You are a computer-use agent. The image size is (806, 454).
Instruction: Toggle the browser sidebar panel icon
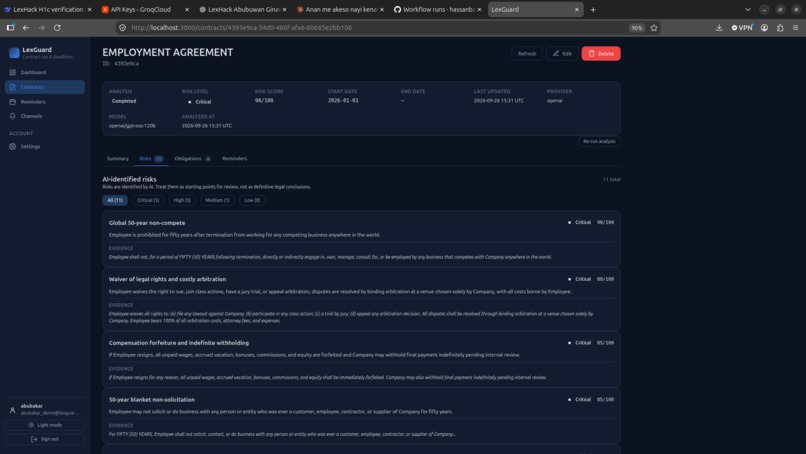(10, 28)
